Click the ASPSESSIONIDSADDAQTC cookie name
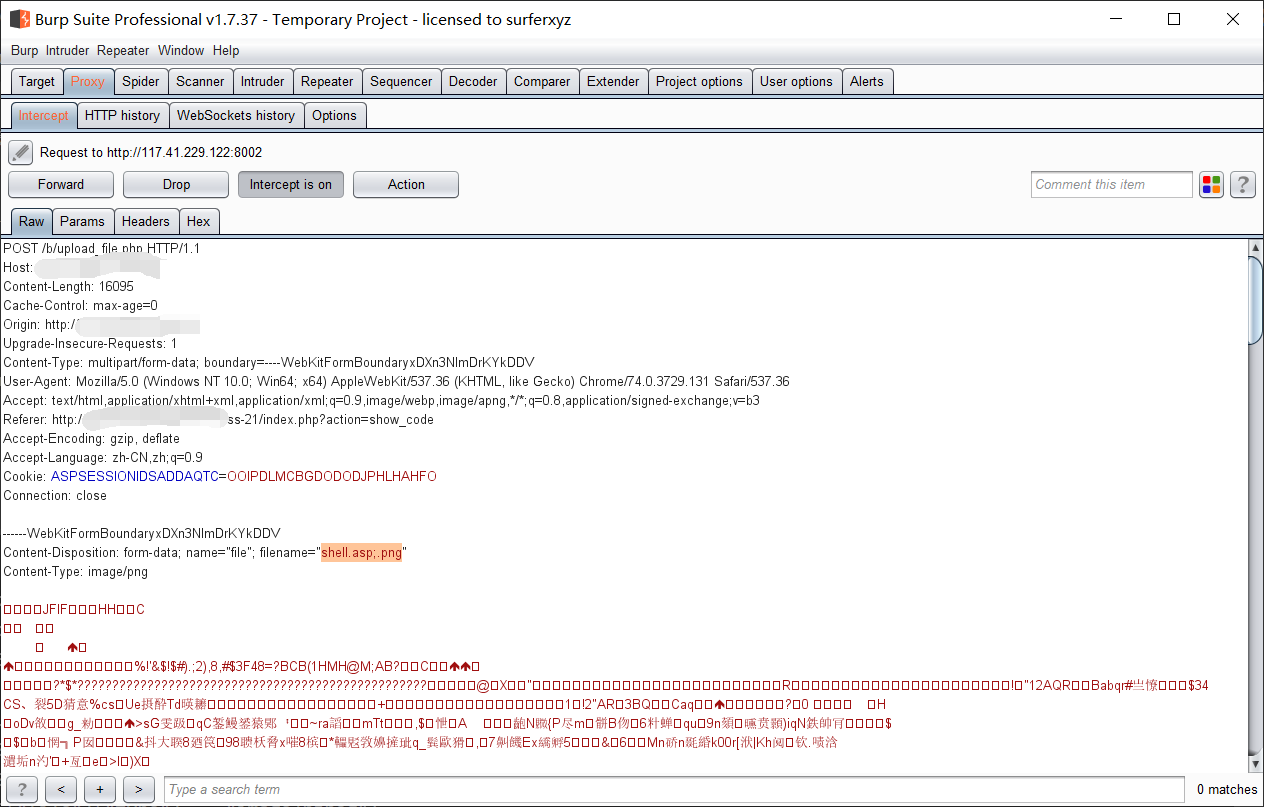The height and width of the screenshot is (807, 1264). [134, 476]
